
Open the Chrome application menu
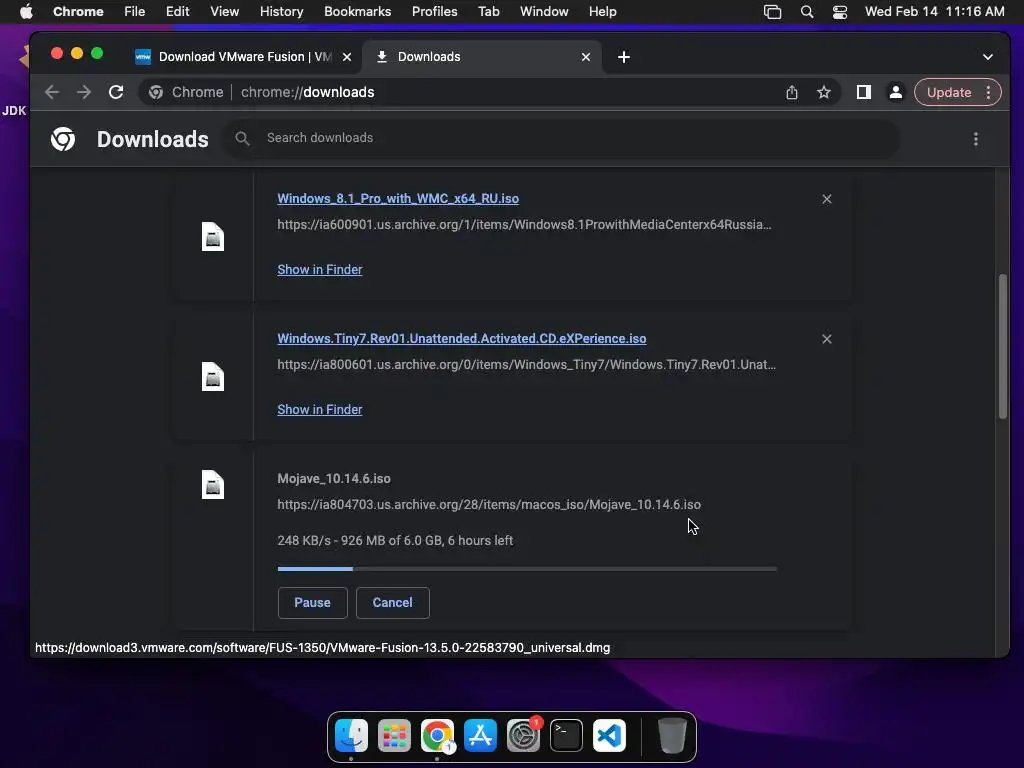pyautogui.click(x=78, y=11)
